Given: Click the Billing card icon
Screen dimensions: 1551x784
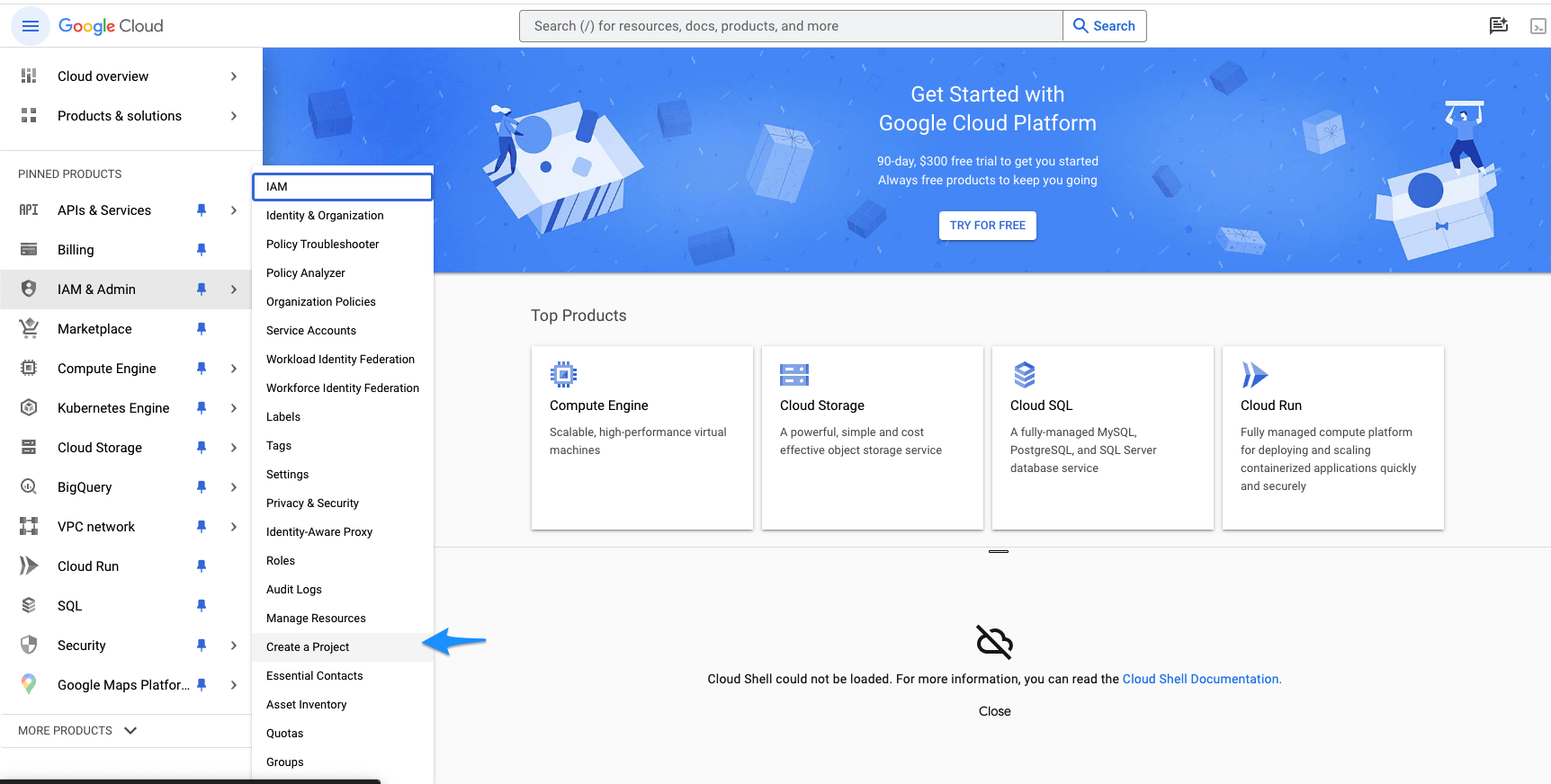Looking at the screenshot, I should (x=29, y=249).
